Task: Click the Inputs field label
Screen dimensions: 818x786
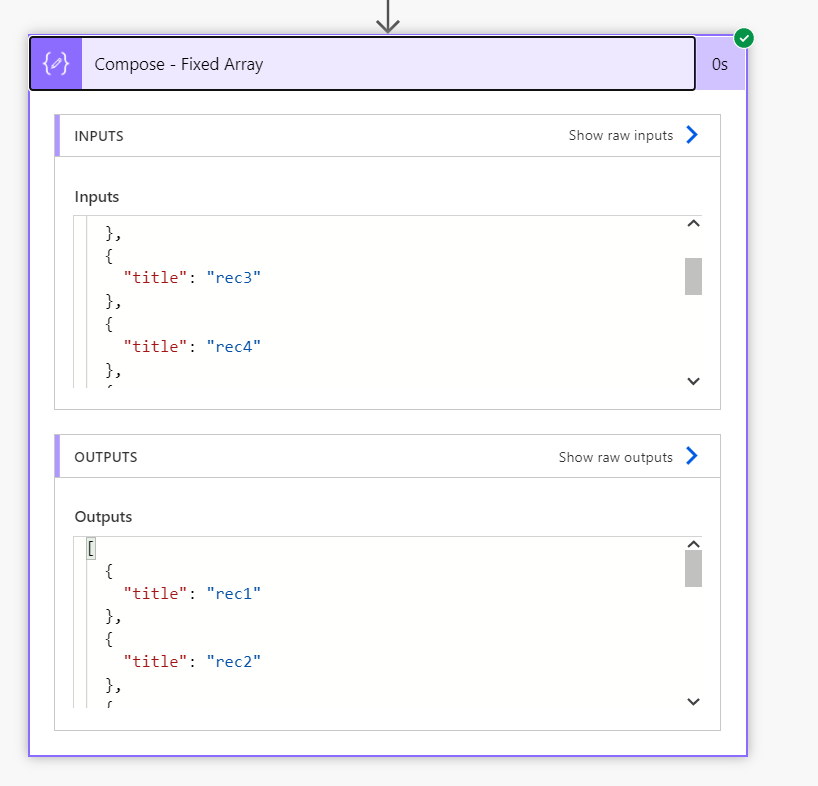Action: (x=97, y=197)
